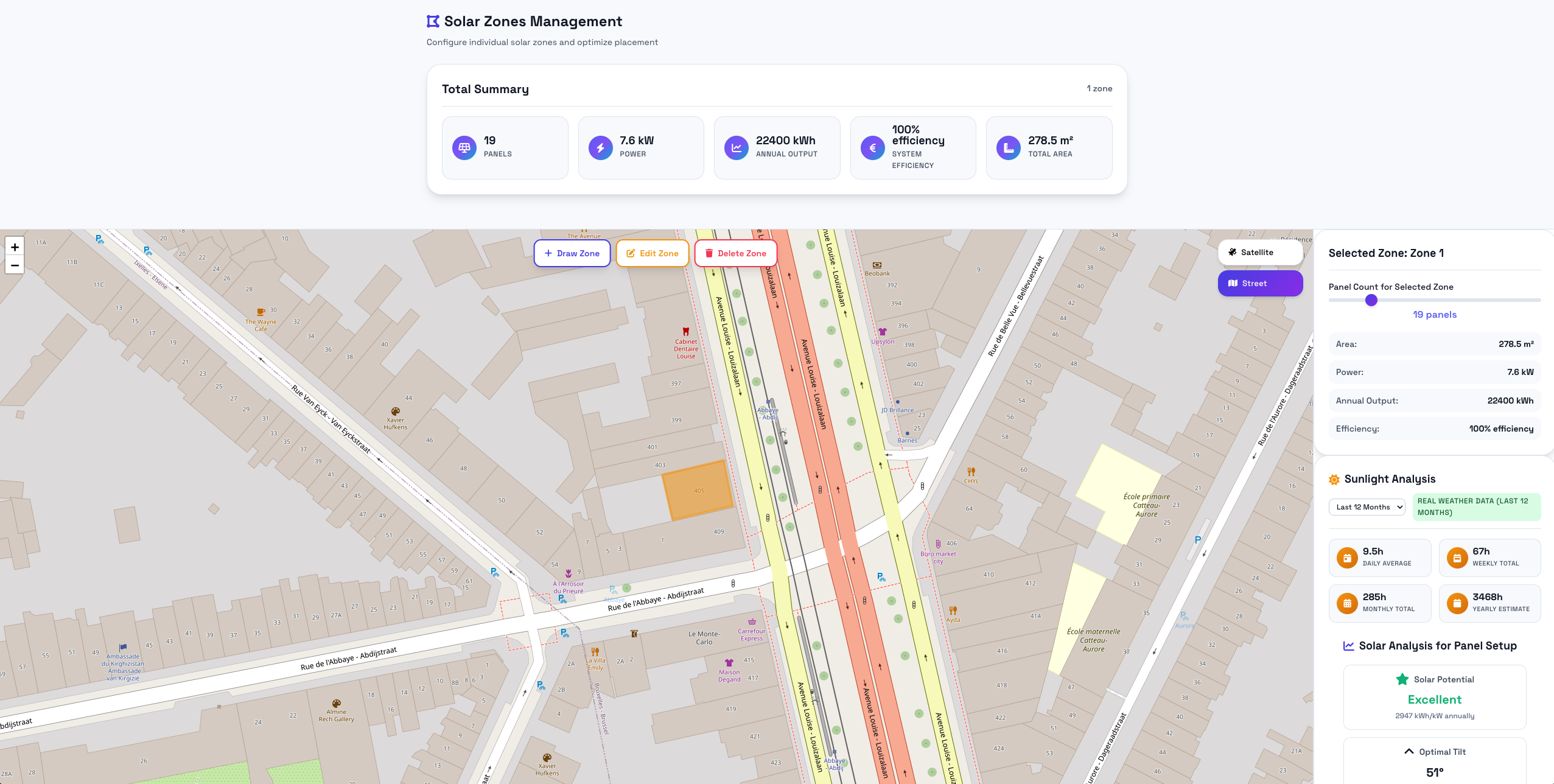Viewport: 1554px width, 784px height.
Task: Click the Yearly Estimate calendar icon
Action: point(1457,603)
